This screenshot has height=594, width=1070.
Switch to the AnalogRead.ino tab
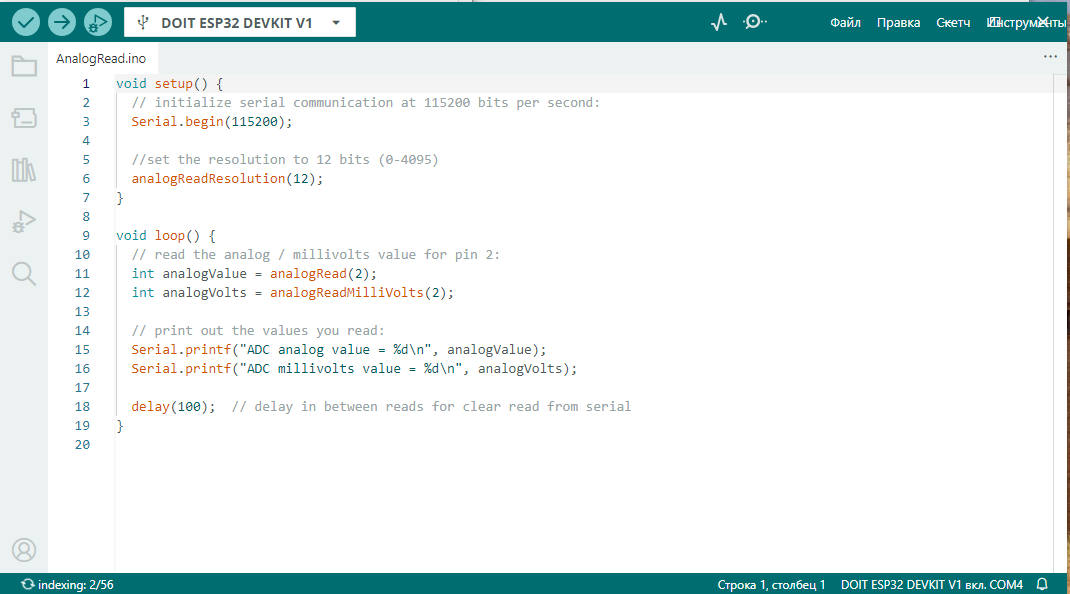click(101, 59)
